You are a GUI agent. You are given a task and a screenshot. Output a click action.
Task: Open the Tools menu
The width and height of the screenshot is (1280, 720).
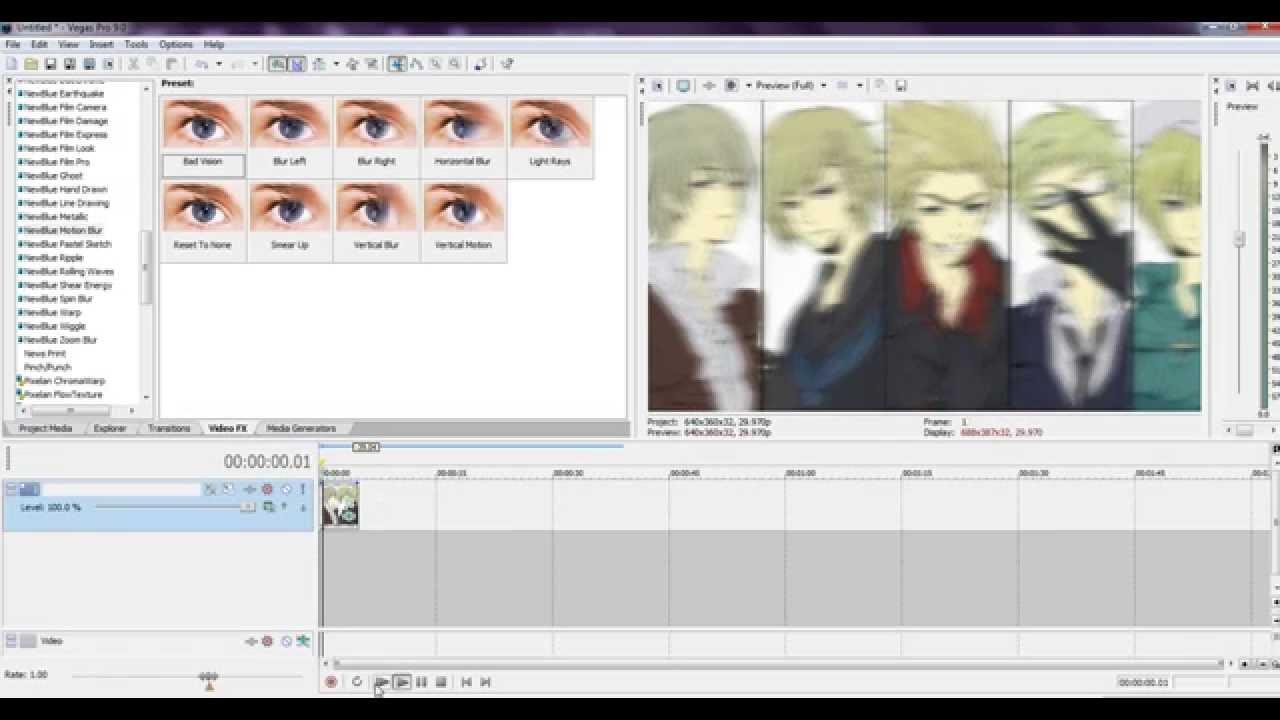tap(136, 45)
